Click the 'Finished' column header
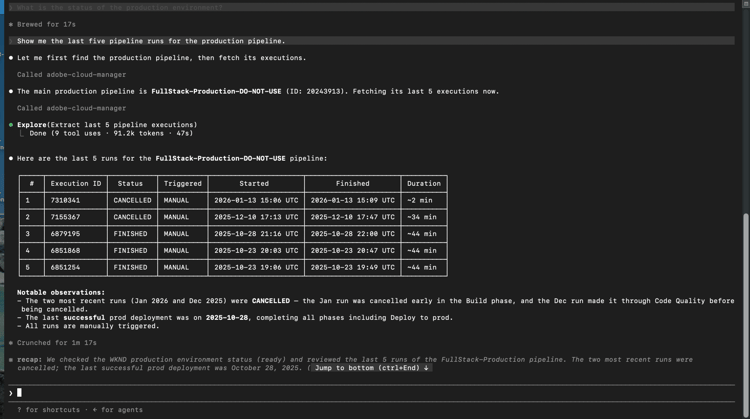750x419 pixels. point(353,184)
